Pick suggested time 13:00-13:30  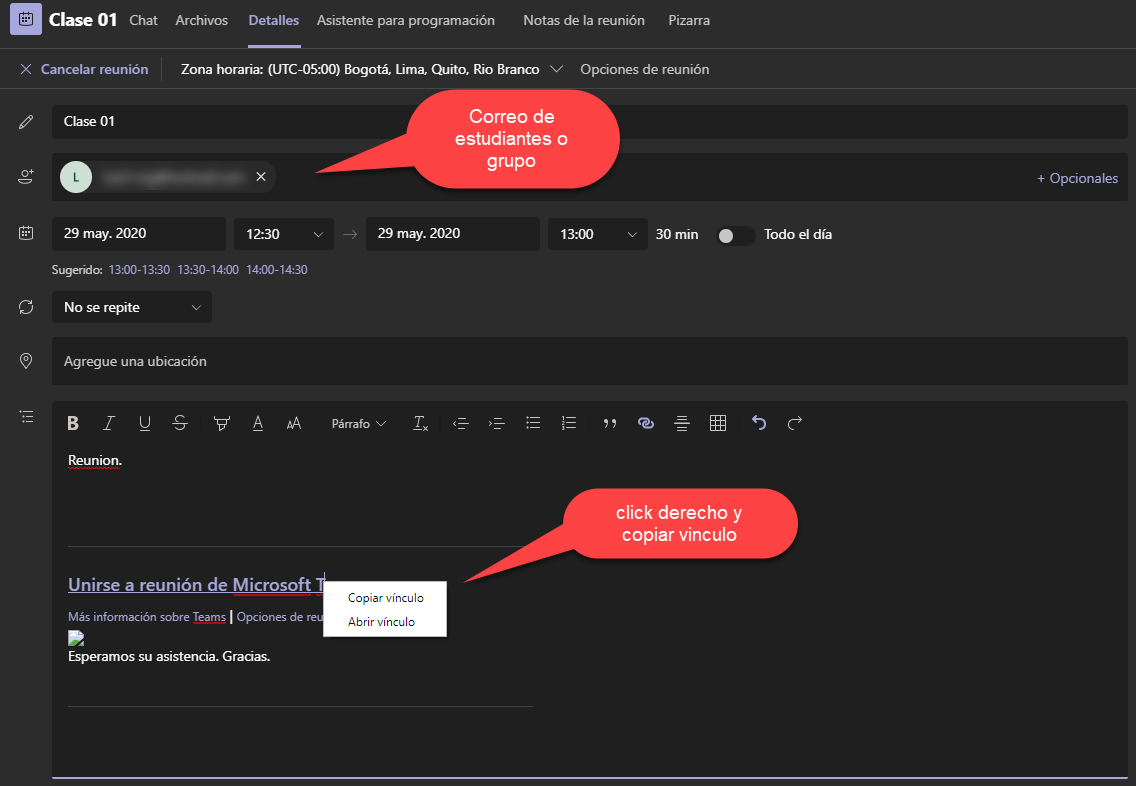(139, 269)
